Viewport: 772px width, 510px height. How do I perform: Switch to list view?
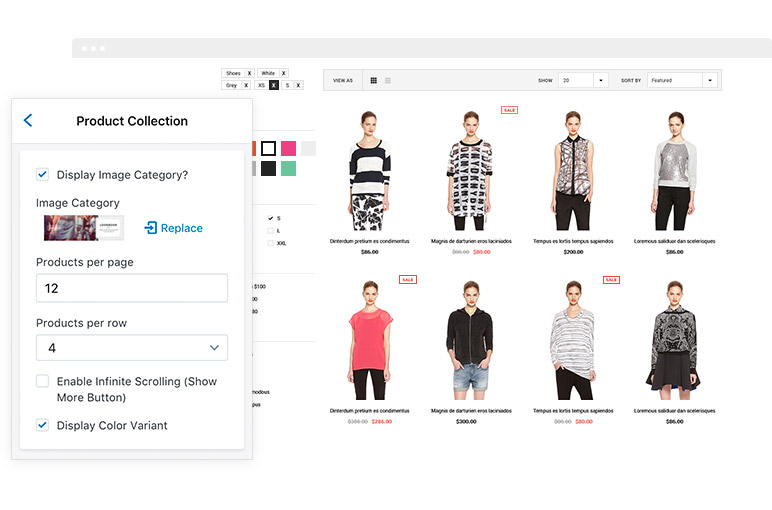point(388,80)
